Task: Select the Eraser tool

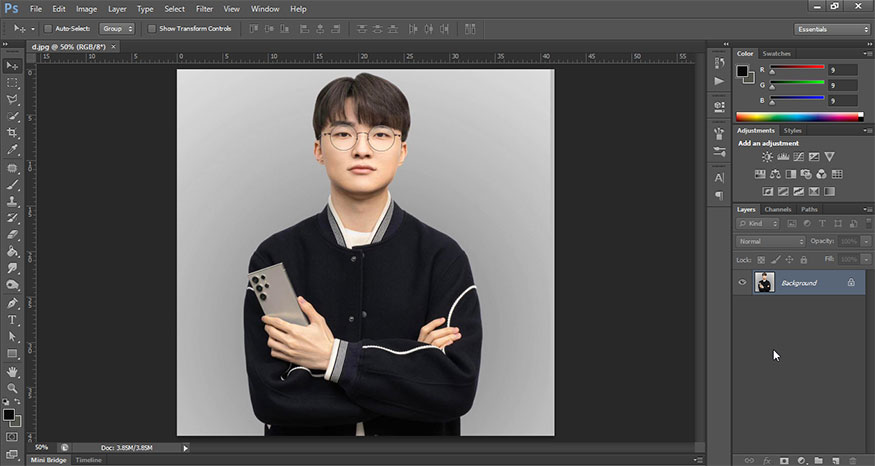Action: pos(12,235)
